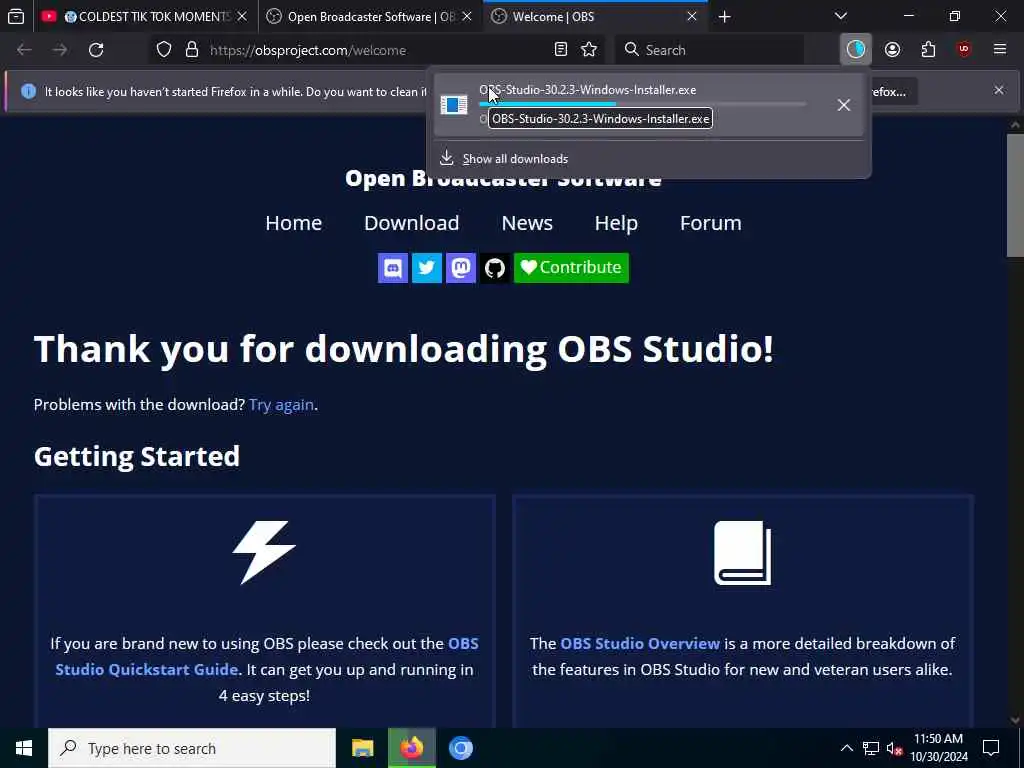Click the Firefox Search box
The height and width of the screenshot is (768, 1024).
(709, 50)
